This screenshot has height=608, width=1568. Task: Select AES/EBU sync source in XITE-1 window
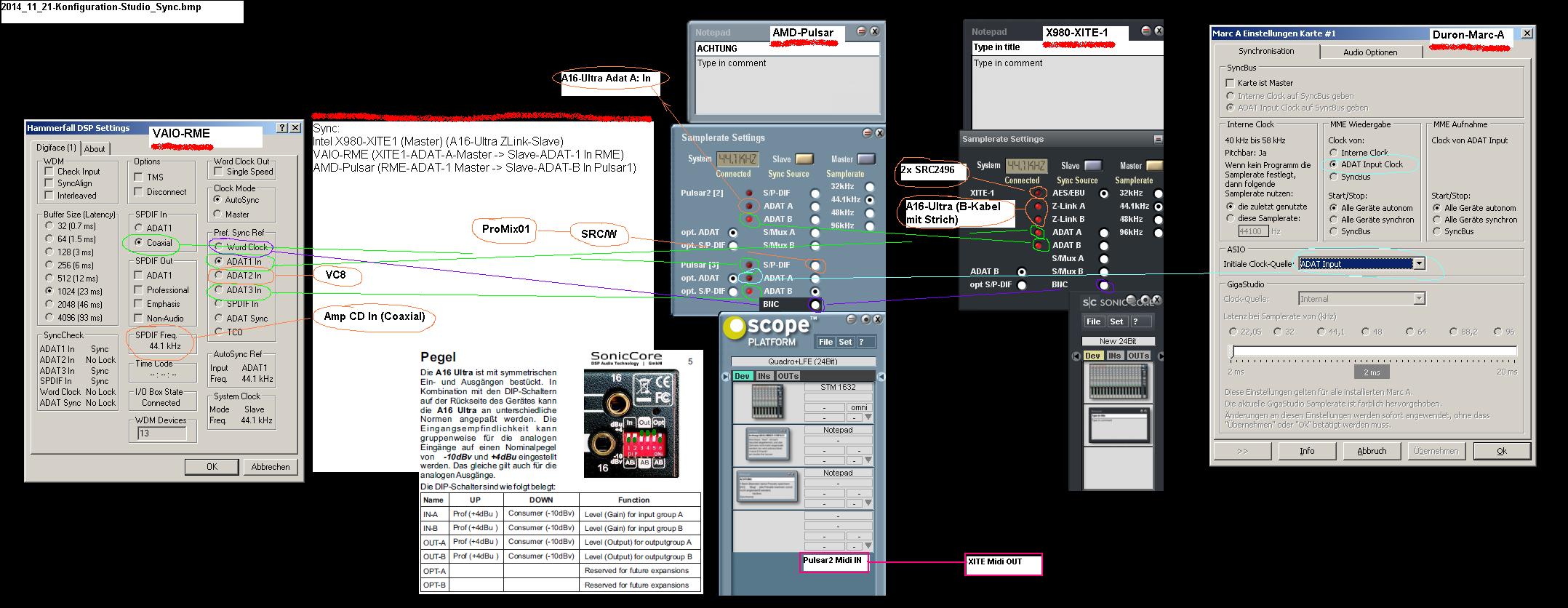1104,193
